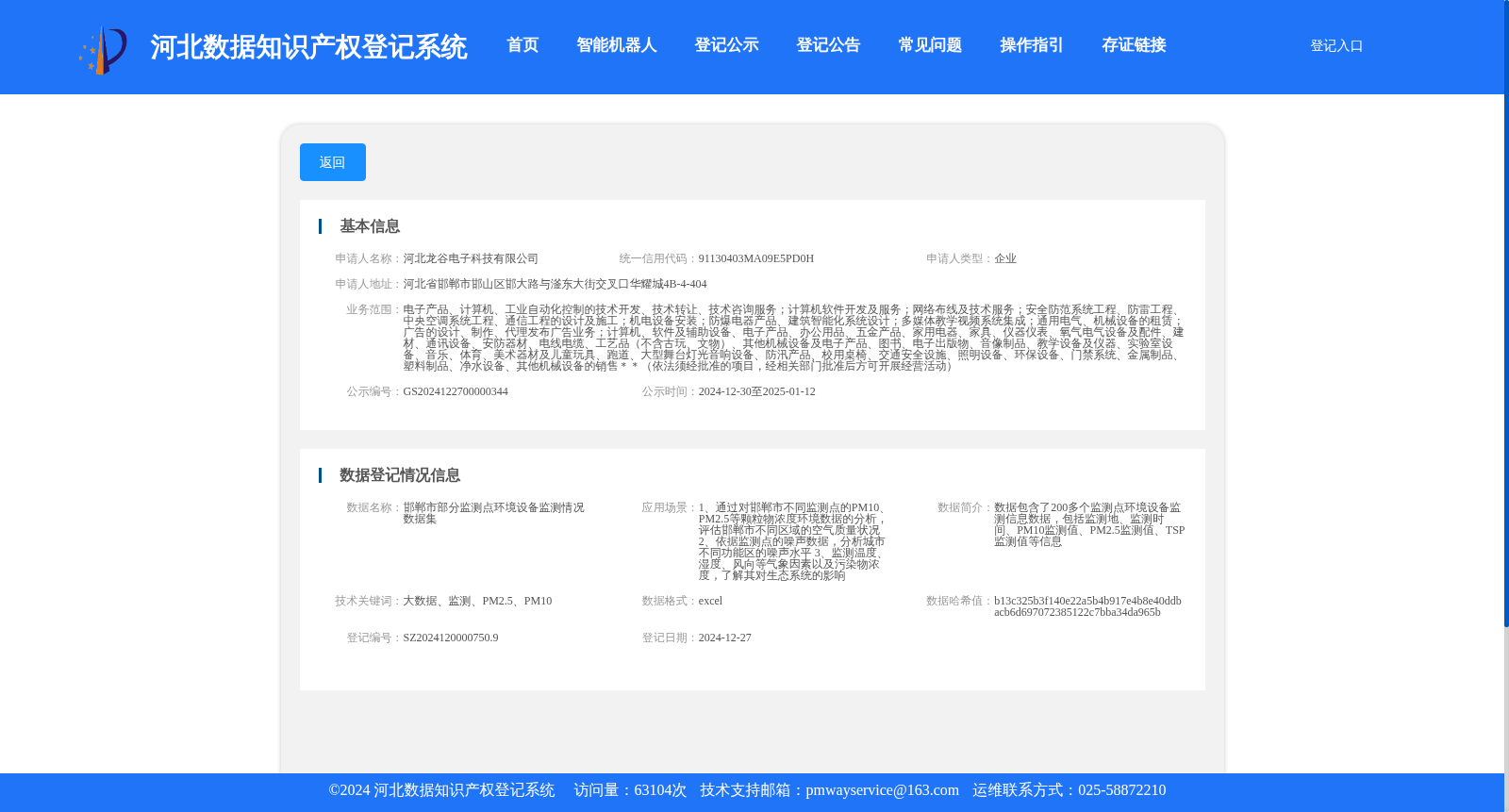
Task: Click the footer email pmwayservice@163.com
Action: [883, 790]
